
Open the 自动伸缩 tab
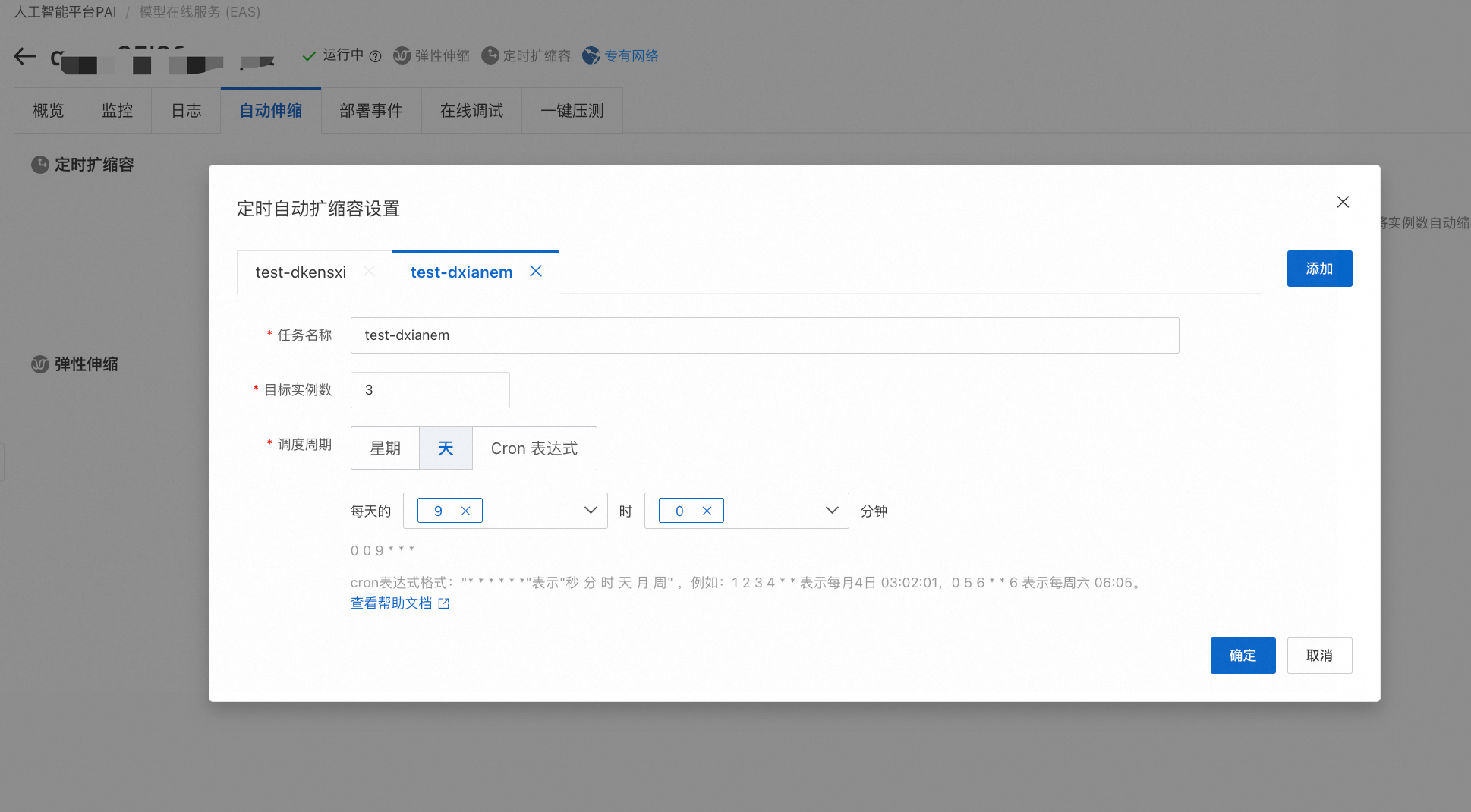click(271, 111)
